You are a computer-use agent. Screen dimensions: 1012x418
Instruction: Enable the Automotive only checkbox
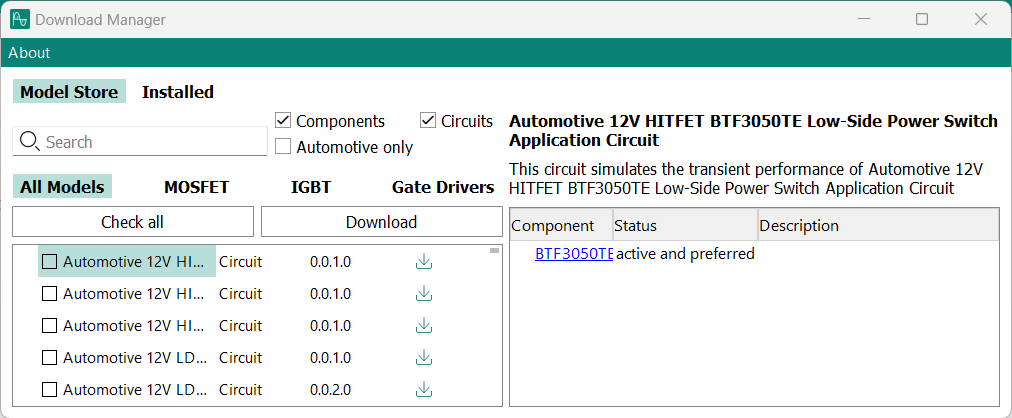point(283,147)
